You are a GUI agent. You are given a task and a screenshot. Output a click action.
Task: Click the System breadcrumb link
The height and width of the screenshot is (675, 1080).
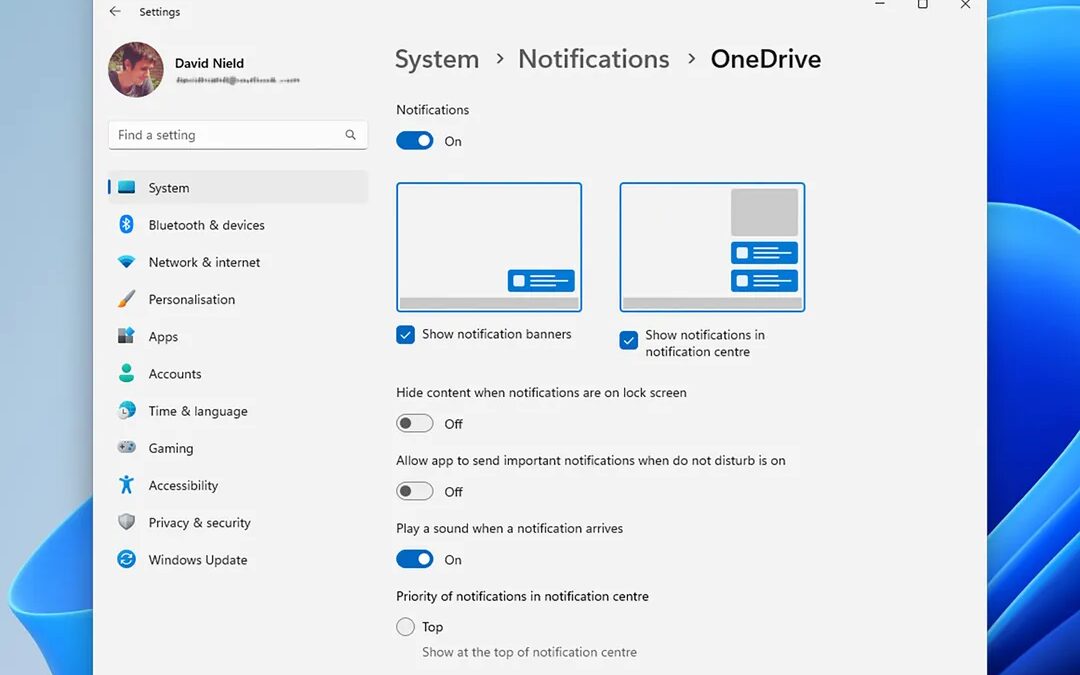pos(437,59)
